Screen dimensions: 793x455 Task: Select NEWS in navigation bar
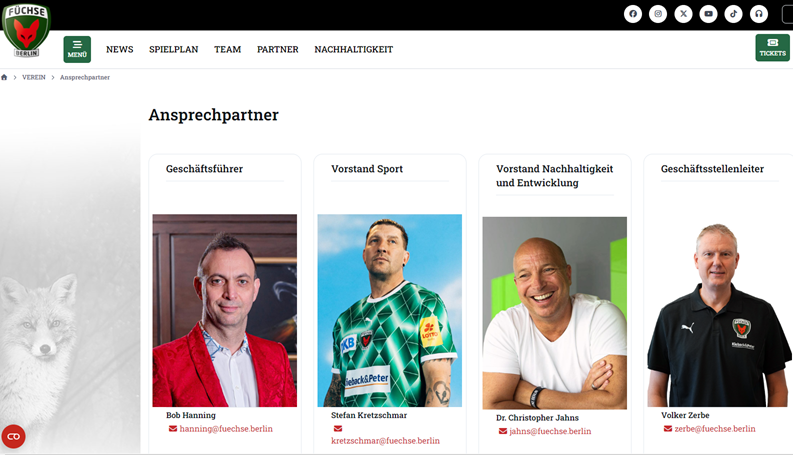point(119,50)
